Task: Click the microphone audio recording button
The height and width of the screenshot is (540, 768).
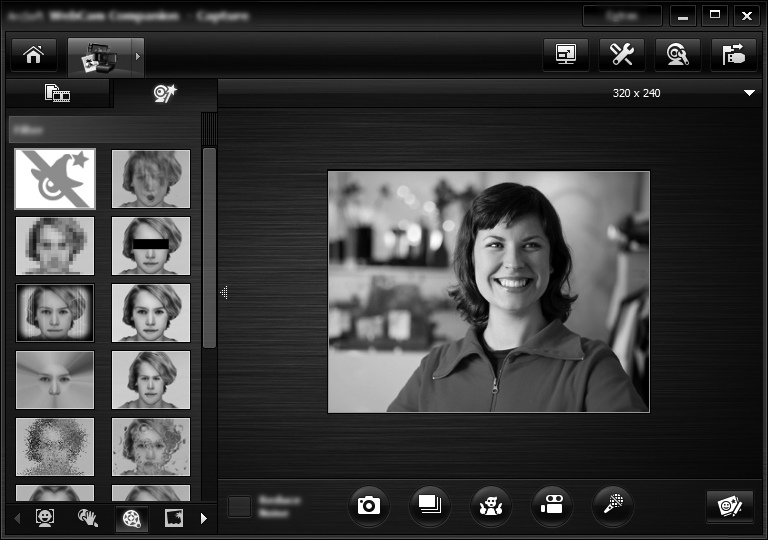Action: point(613,506)
